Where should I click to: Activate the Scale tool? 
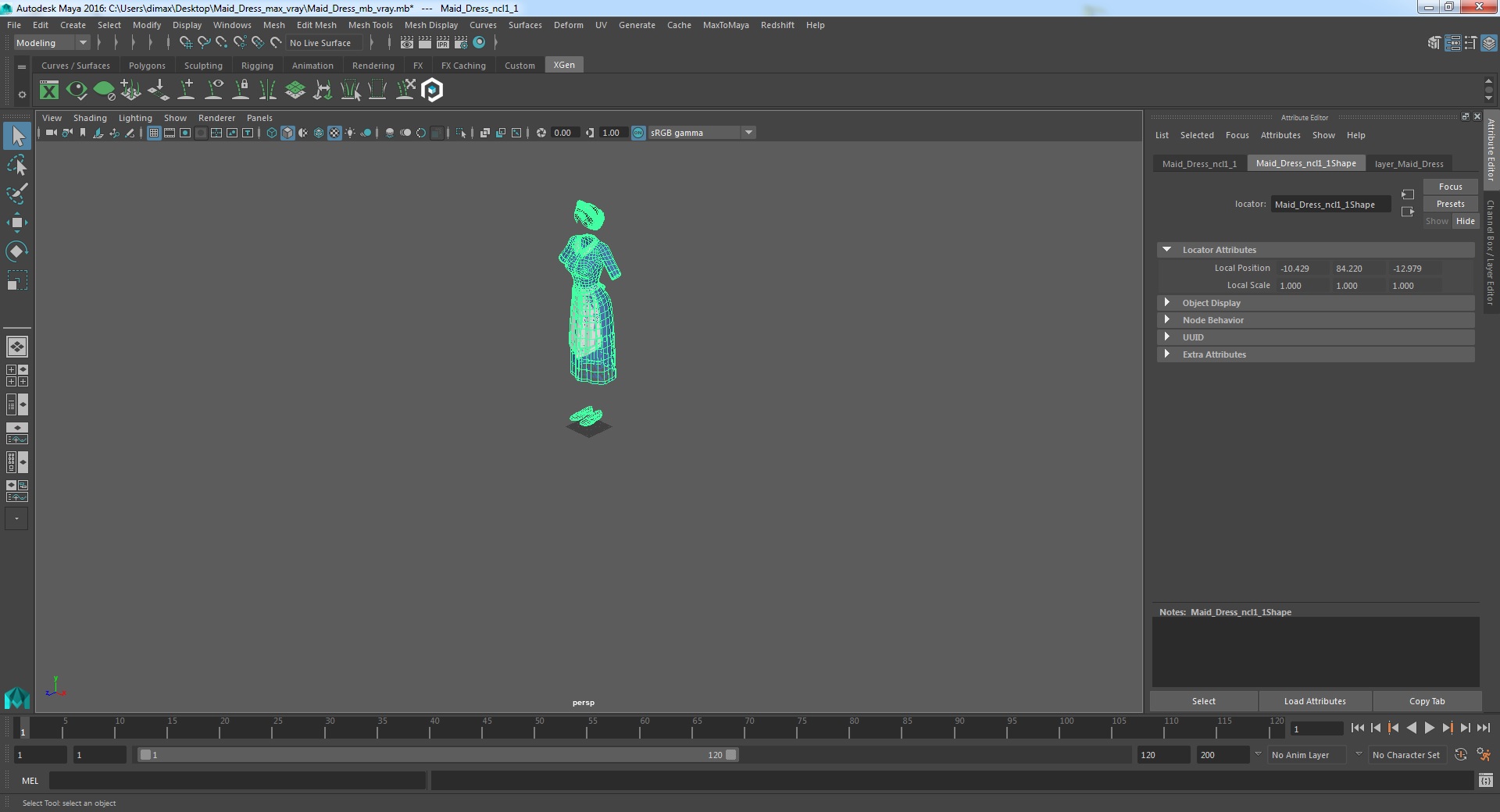17,280
